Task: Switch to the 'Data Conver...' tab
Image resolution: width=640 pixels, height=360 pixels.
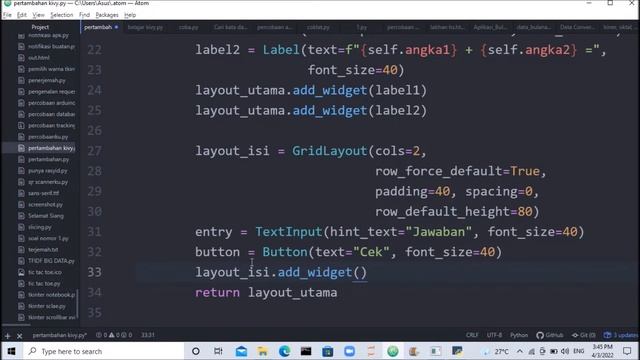Action: pos(577,27)
